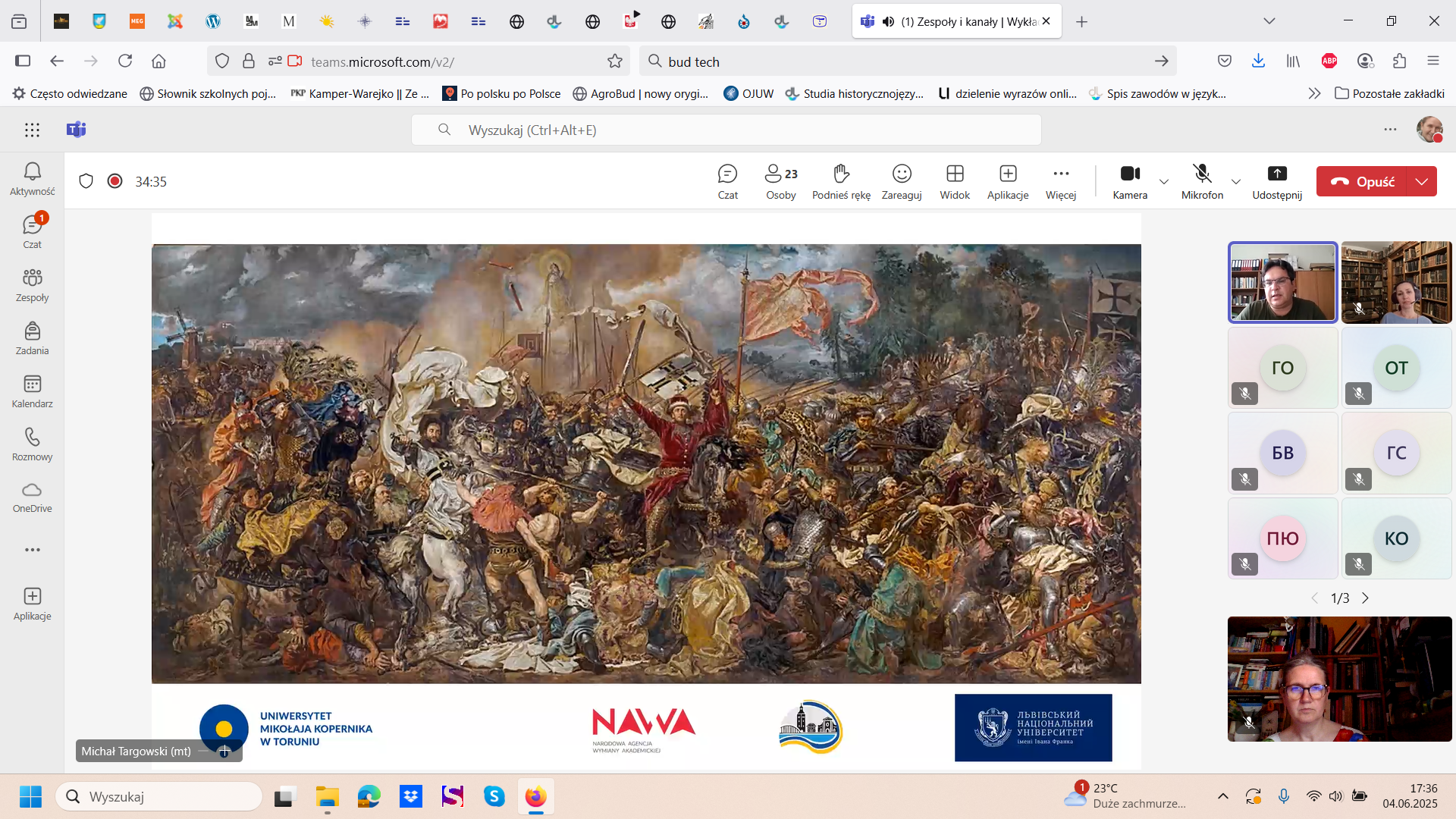Click the Teams search field Wyszukaj
This screenshot has height=819, width=1456.
click(726, 130)
